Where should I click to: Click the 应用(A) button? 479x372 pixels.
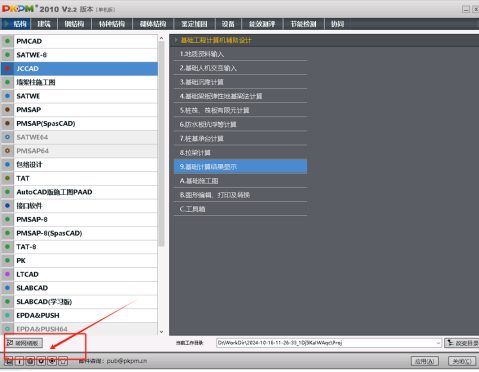pos(425,361)
